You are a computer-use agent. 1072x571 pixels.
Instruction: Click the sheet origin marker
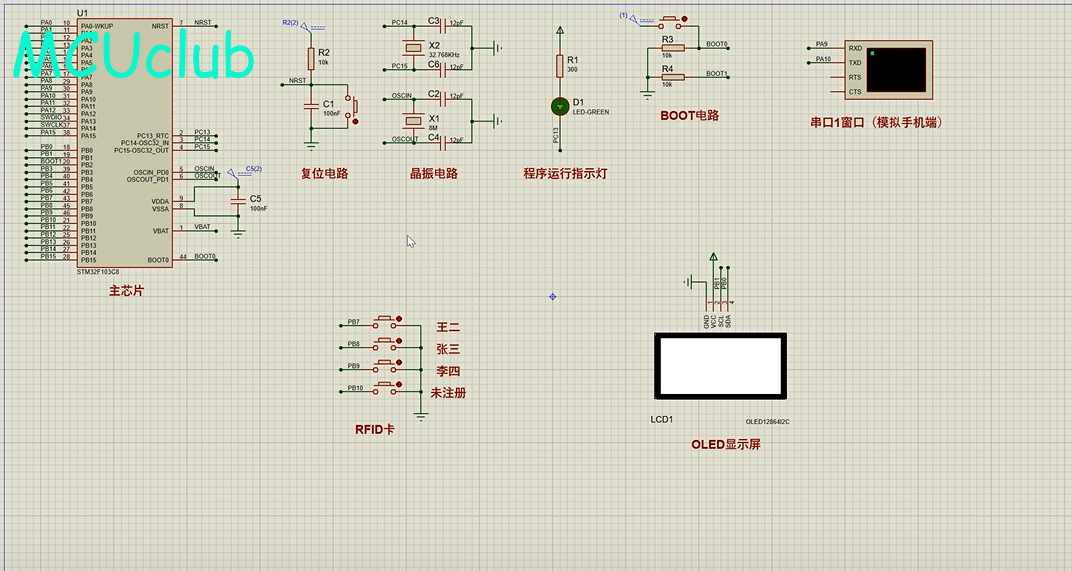coord(552,297)
